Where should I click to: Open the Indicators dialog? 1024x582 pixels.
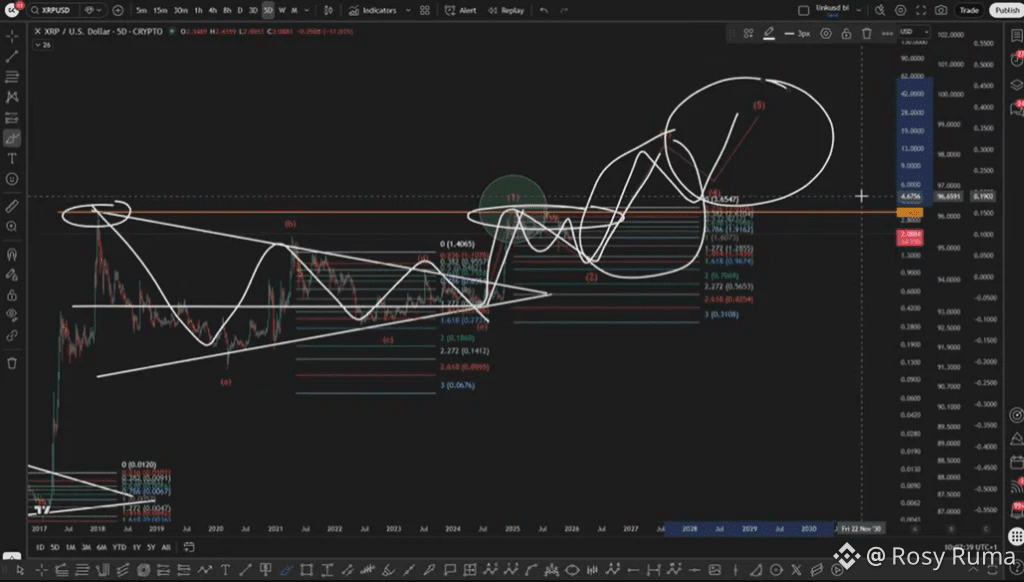click(x=372, y=10)
